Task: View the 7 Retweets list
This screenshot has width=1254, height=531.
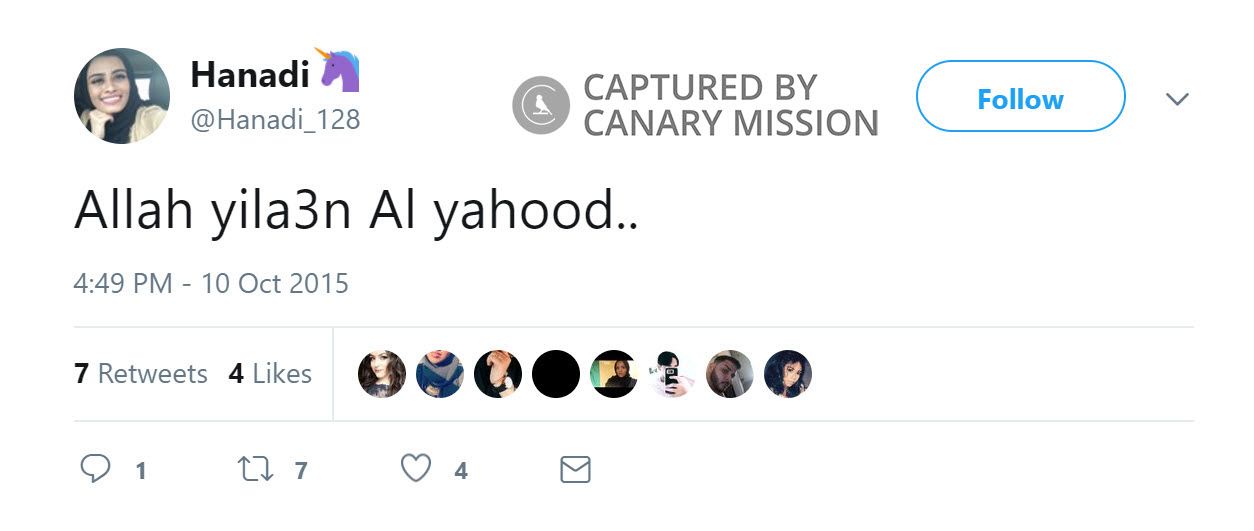Action: (x=141, y=374)
